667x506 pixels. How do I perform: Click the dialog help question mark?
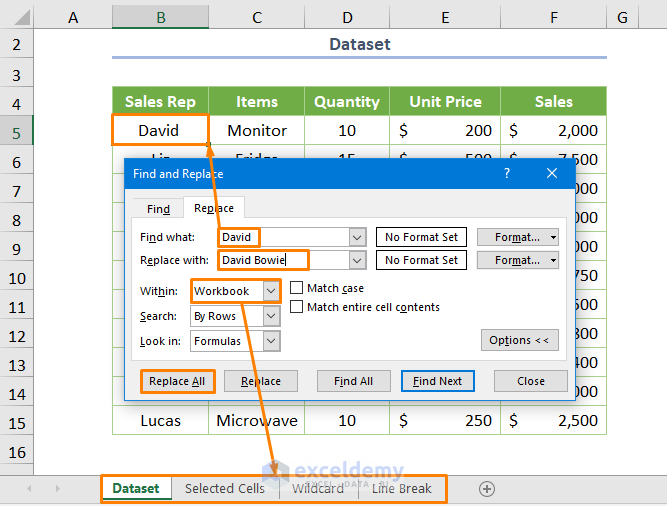tap(507, 173)
